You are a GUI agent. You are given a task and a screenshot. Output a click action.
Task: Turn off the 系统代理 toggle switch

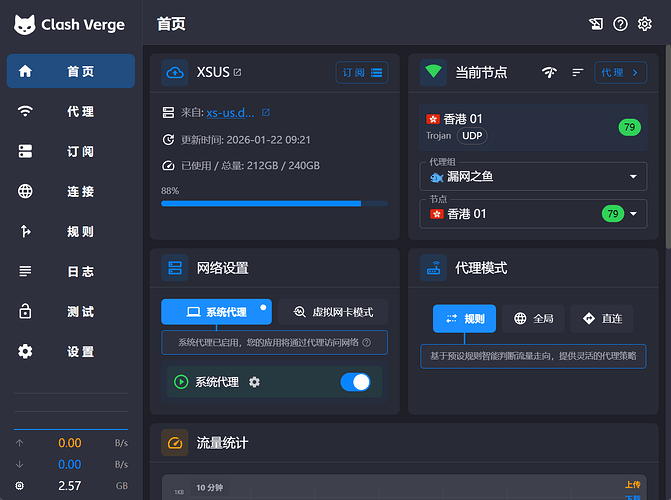355,382
